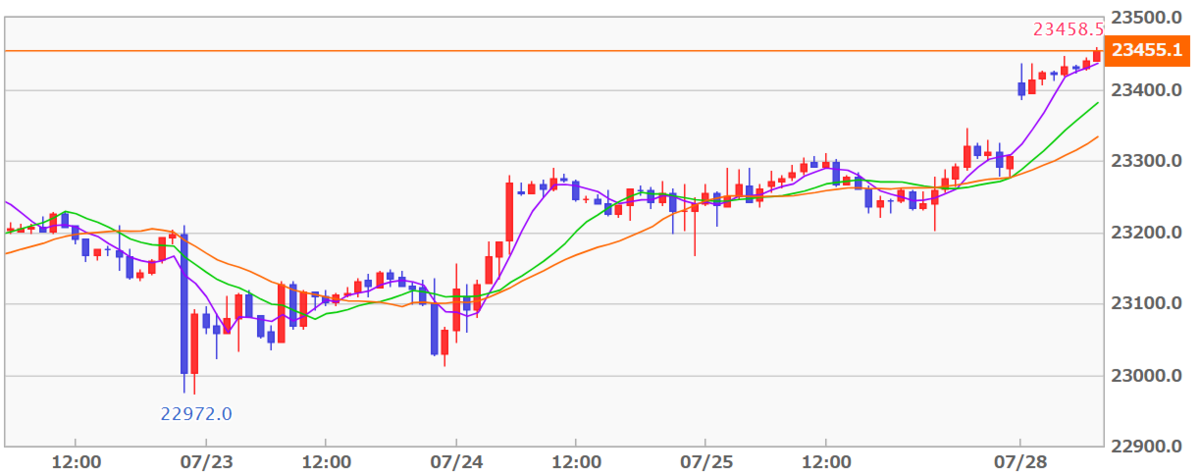
Task: Click the 07/28 date label
Action: (x=1019, y=462)
